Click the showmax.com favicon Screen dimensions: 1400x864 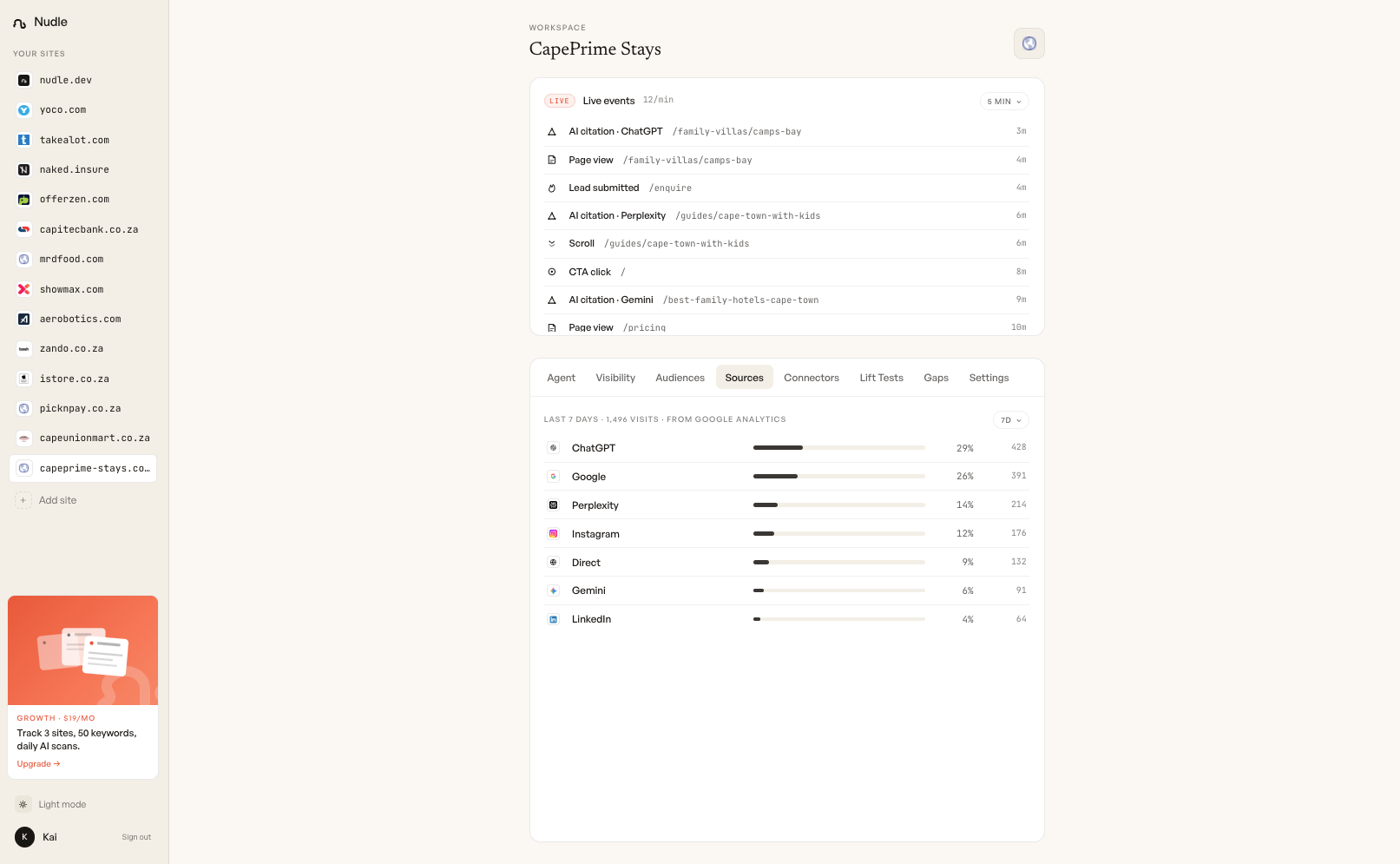[24, 289]
